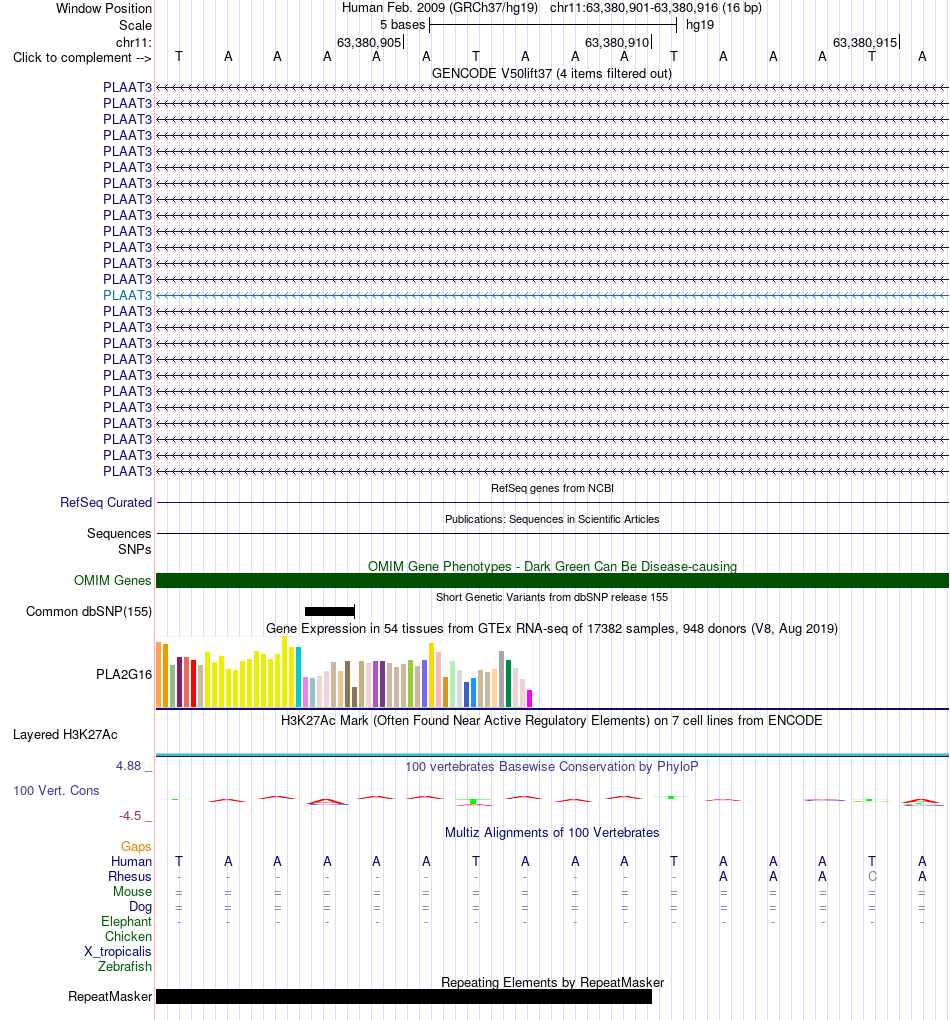Click the 'Click to complement -->' label
950x1020 pixels.
click(82, 57)
